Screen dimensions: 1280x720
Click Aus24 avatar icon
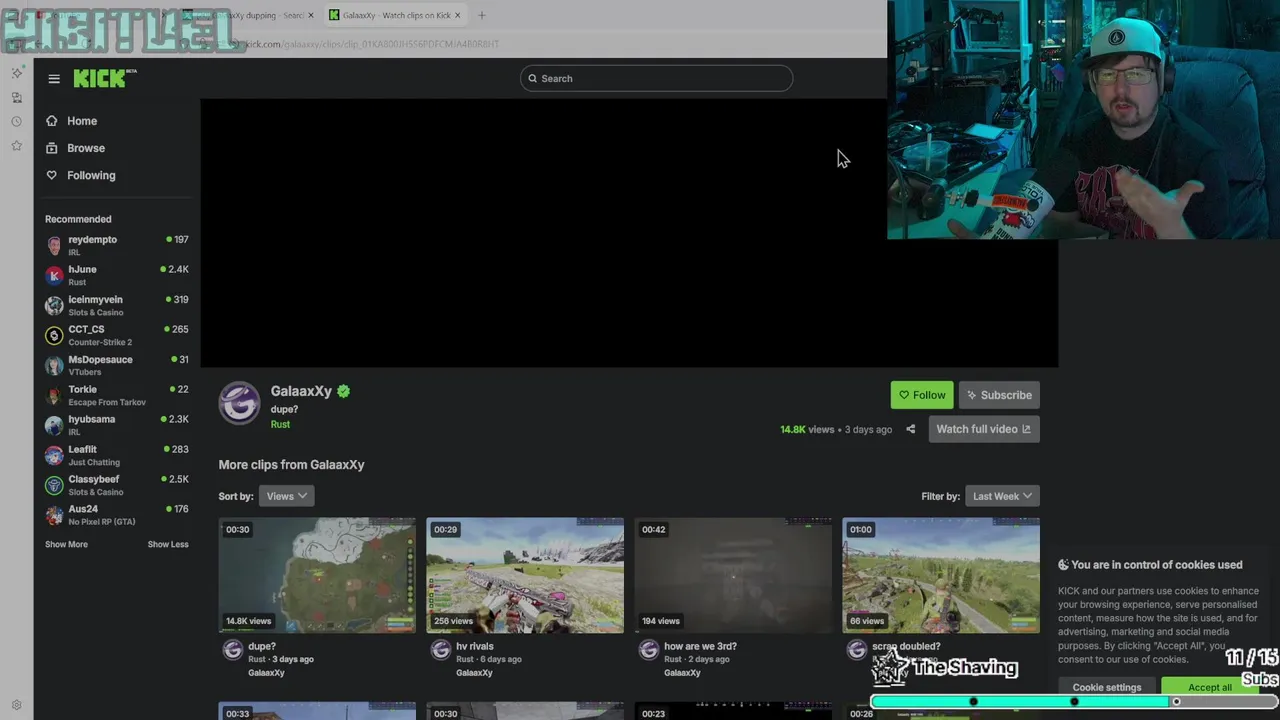(54, 515)
